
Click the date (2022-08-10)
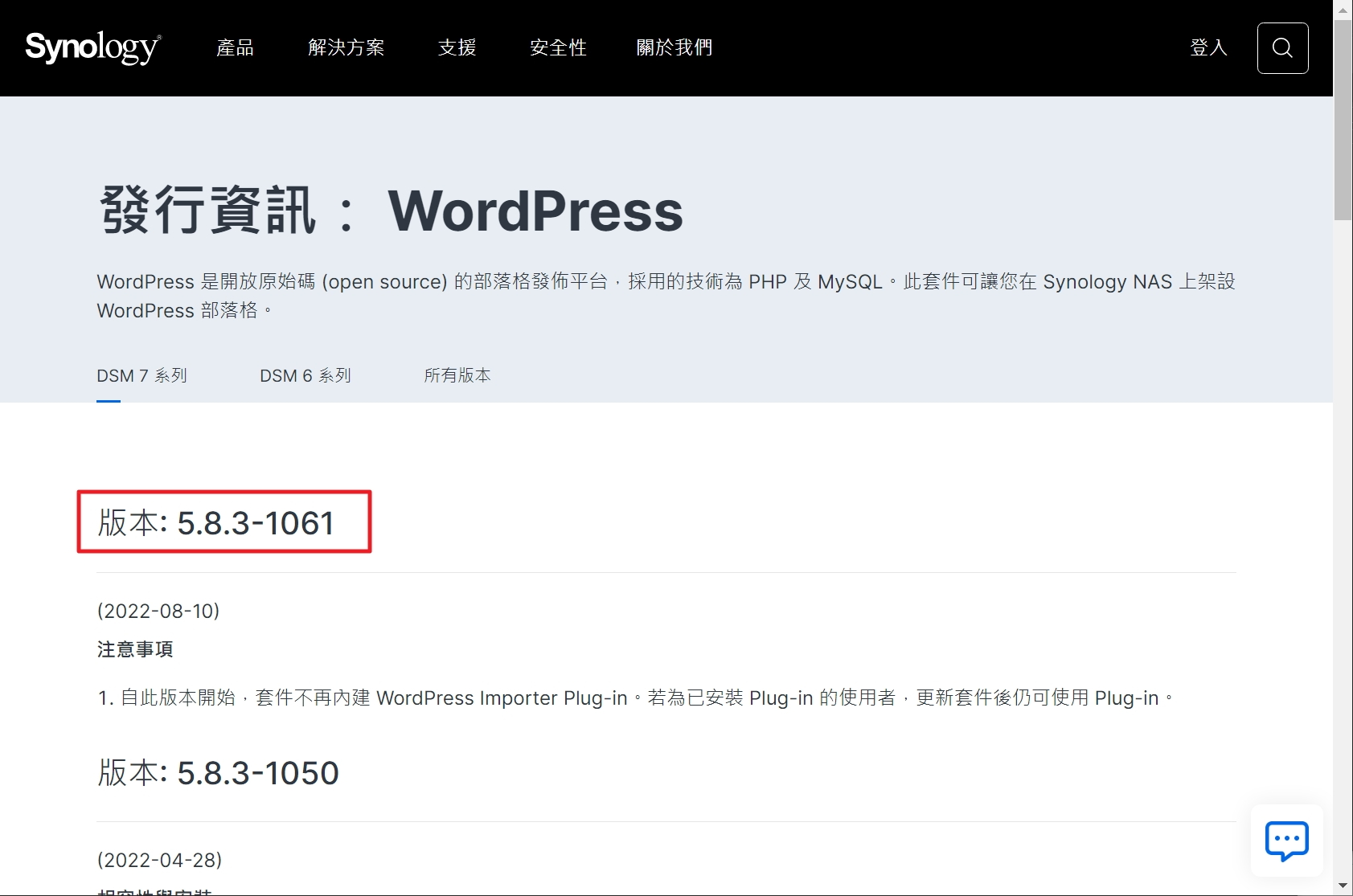(158, 611)
